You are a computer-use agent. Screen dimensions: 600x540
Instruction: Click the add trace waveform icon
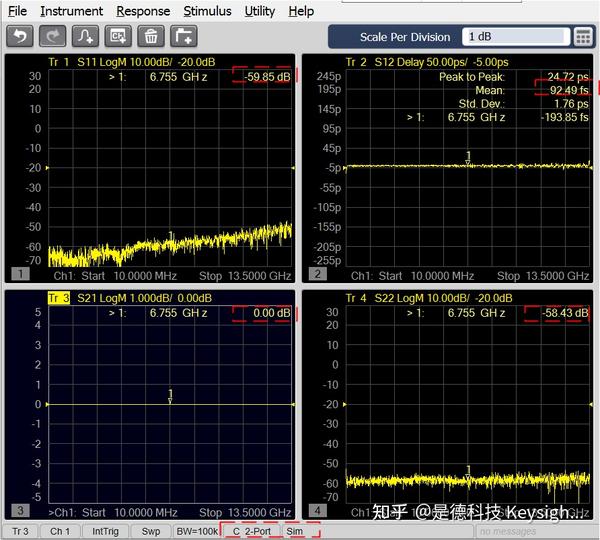(x=86, y=37)
